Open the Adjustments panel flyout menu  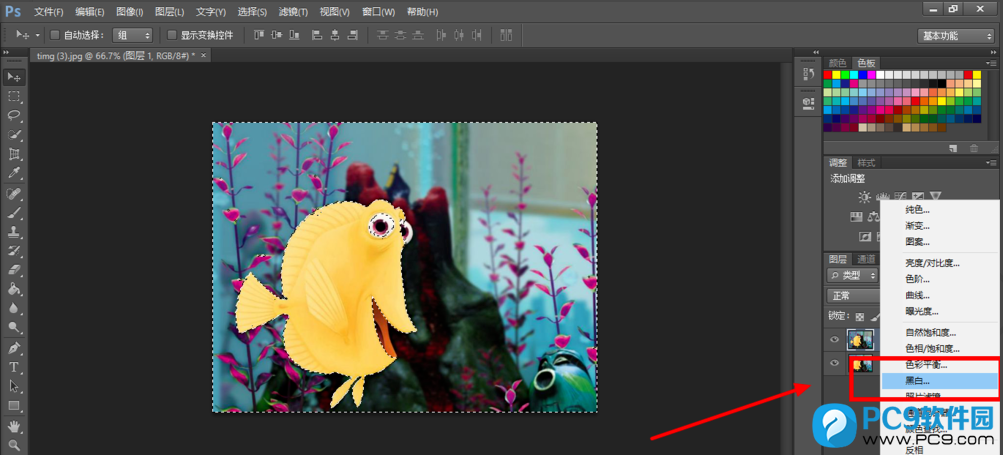[992, 163]
